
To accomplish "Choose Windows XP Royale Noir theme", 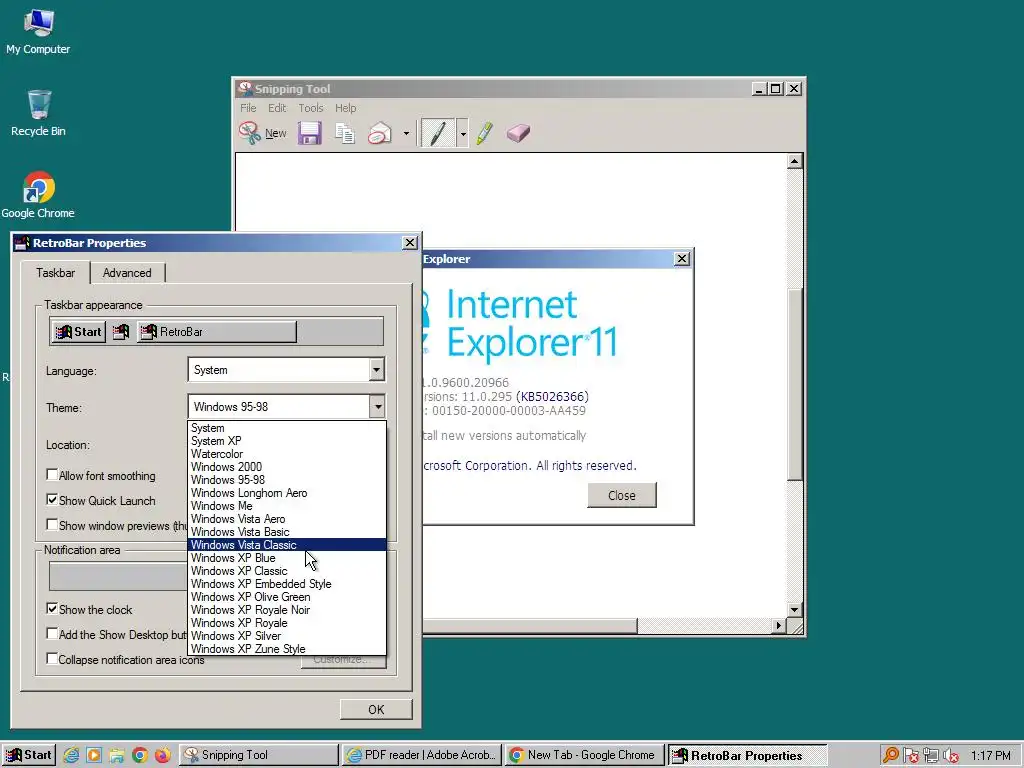I will pyautogui.click(x=287, y=610).
